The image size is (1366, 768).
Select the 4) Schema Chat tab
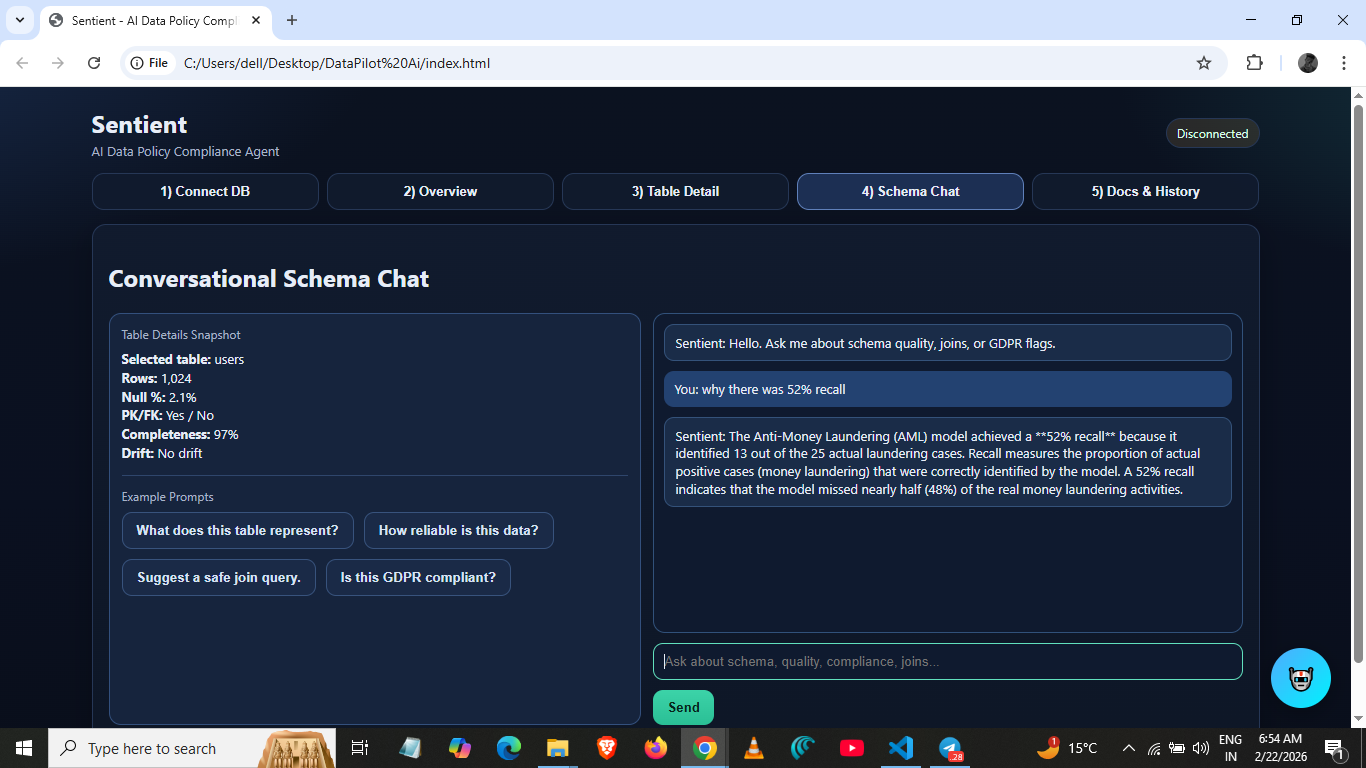[910, 191]
